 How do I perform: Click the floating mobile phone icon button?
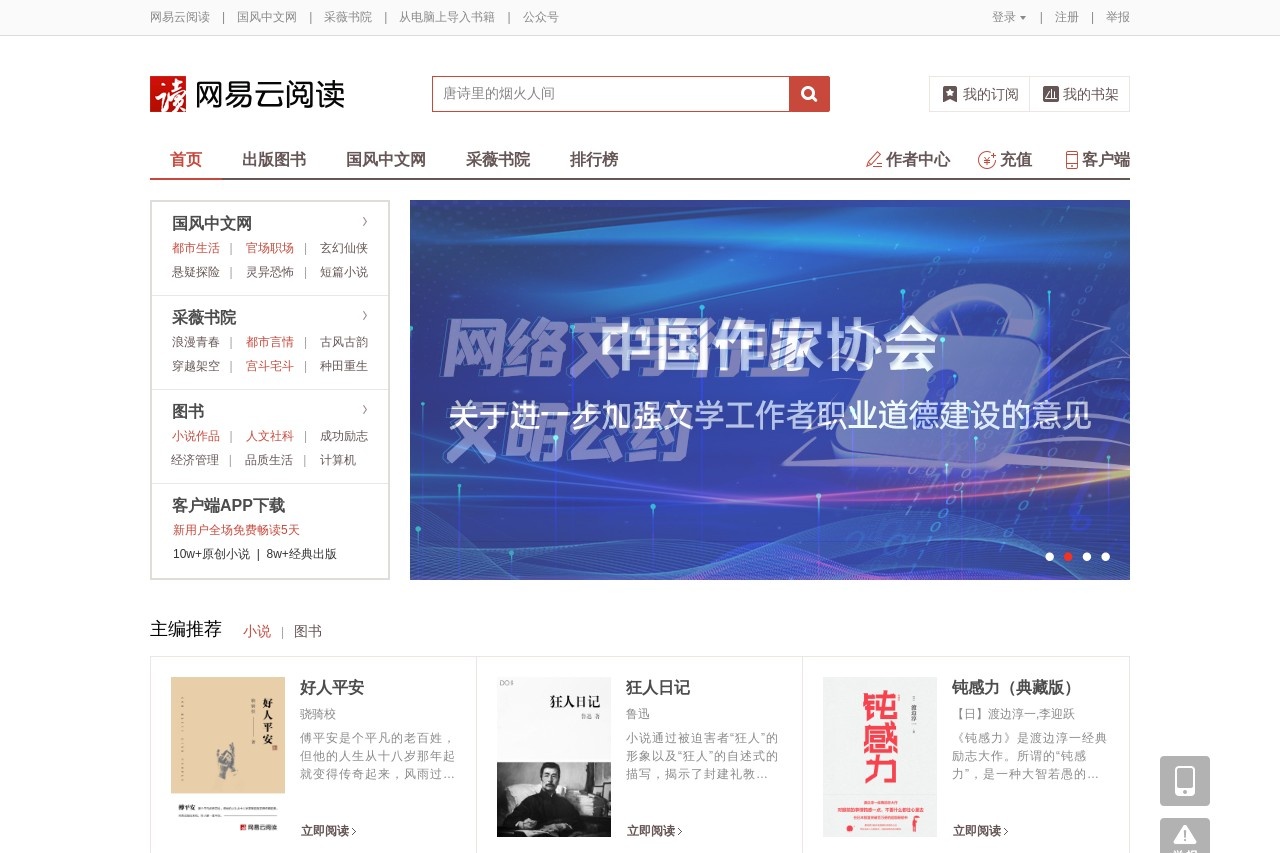coord(1185,781)
